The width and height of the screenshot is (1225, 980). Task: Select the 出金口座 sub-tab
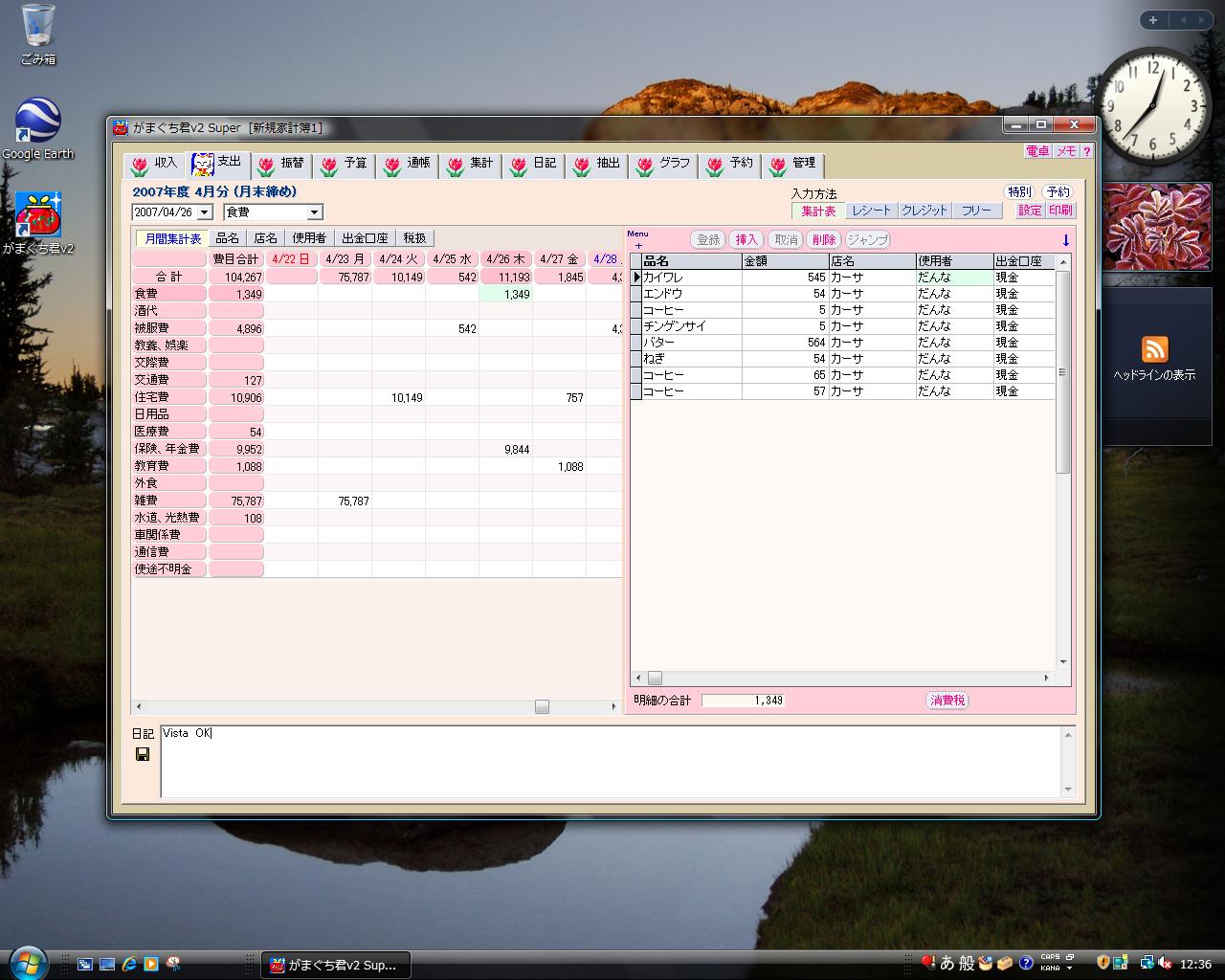click(x=365, y=238)
